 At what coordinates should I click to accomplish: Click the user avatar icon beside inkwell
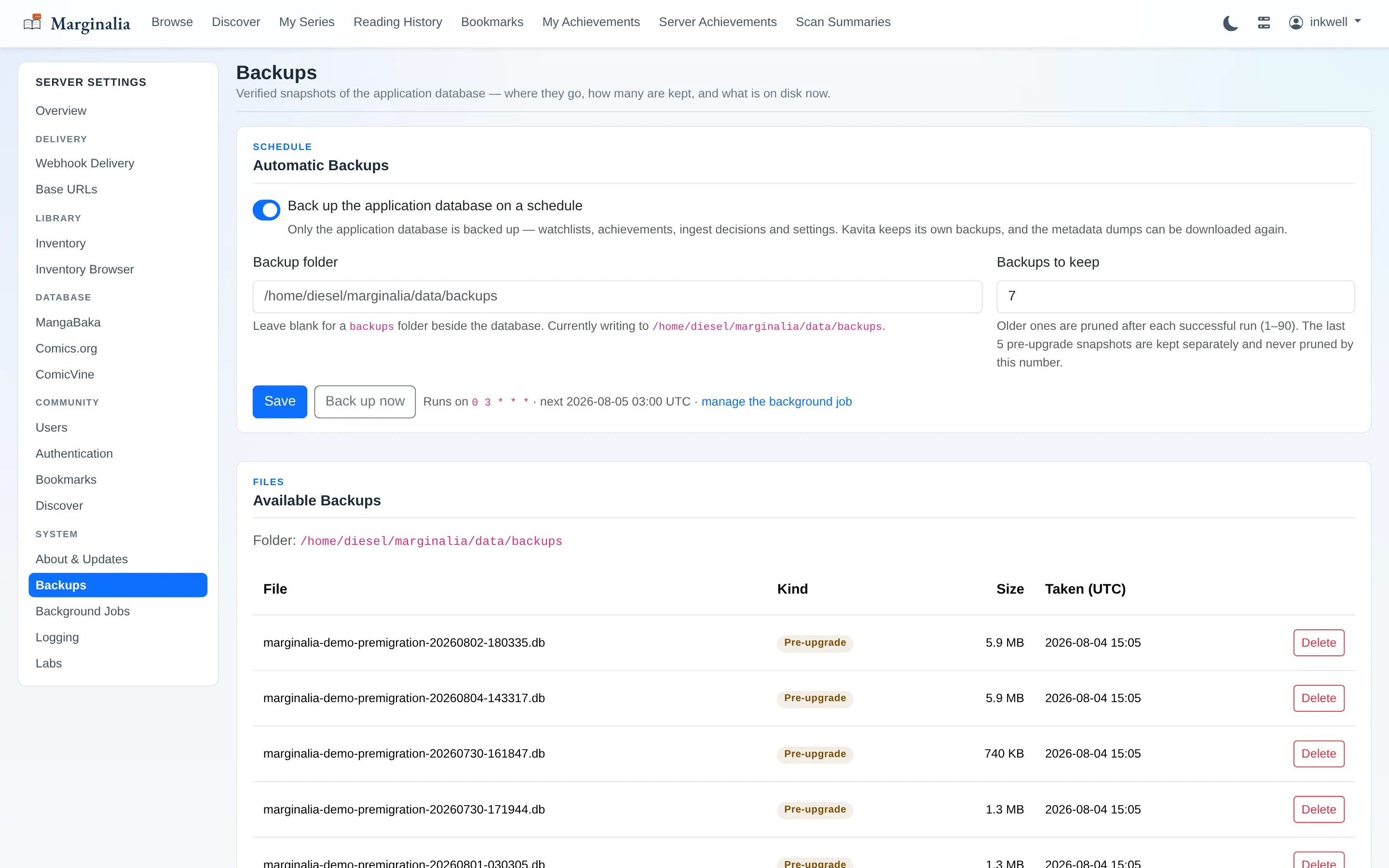pyautogui.click(x=1295, y=22)
